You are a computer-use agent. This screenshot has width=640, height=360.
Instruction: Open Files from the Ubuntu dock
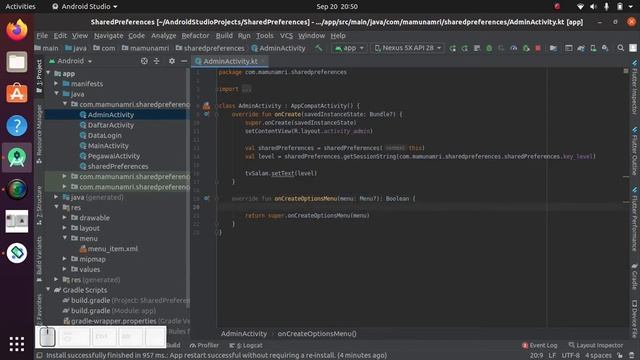click(17, 62)
